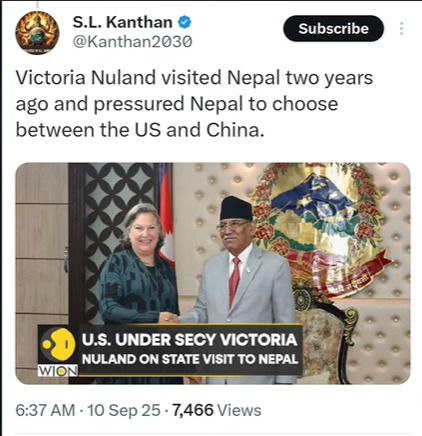
Task: Click the handshake in the photo
Action: coord(169,317)
